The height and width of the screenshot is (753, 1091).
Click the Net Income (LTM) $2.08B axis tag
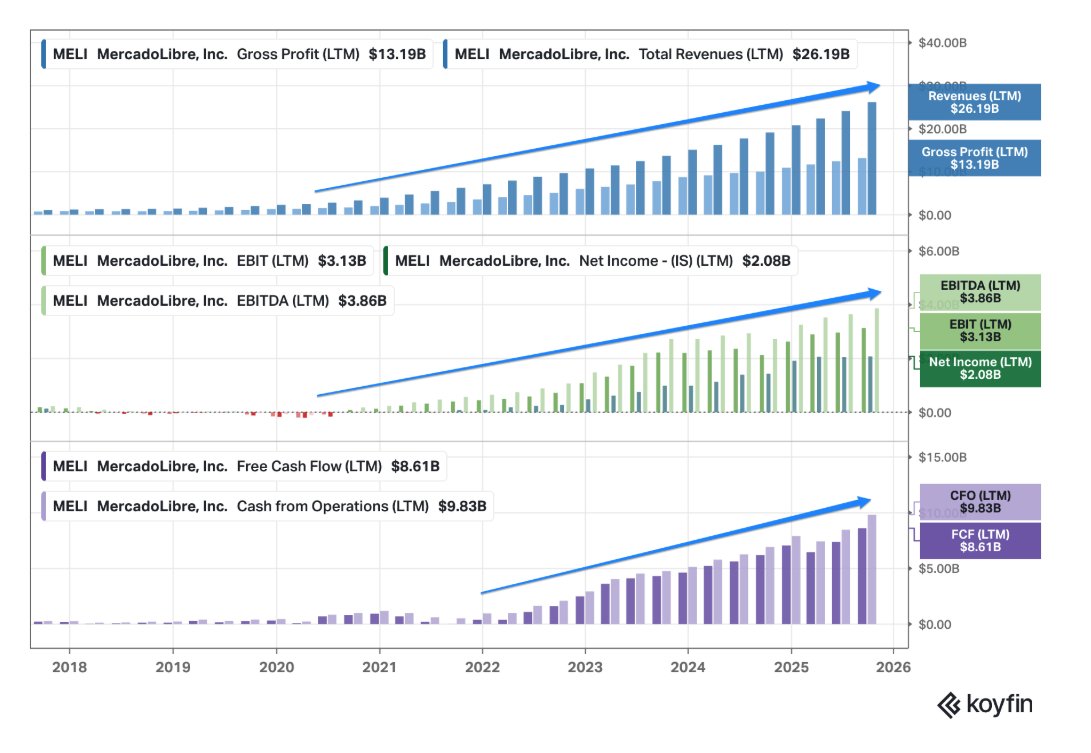(x=980, y=369)
